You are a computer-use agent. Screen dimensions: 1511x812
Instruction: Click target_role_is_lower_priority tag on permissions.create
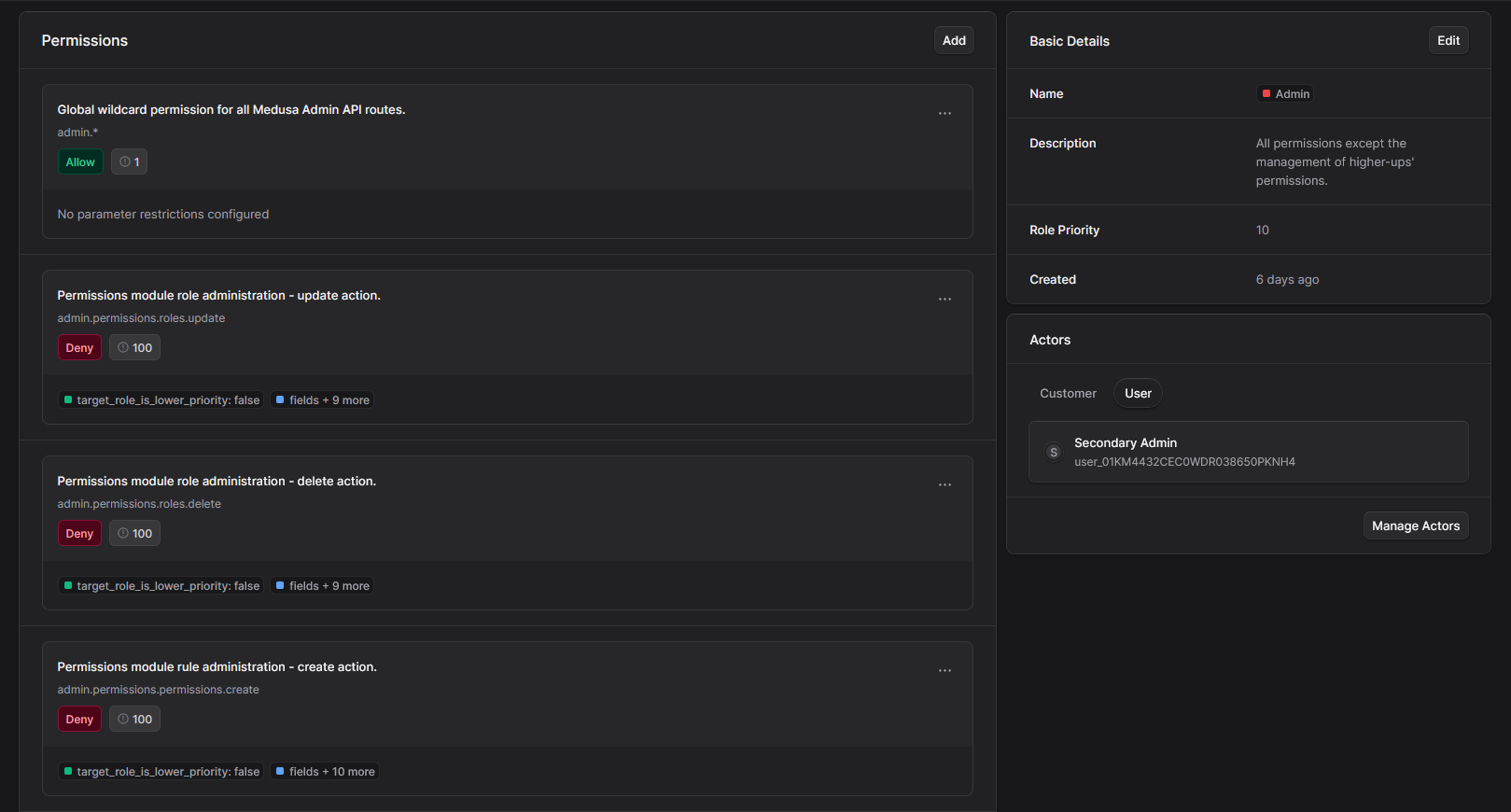coord(161,771)
